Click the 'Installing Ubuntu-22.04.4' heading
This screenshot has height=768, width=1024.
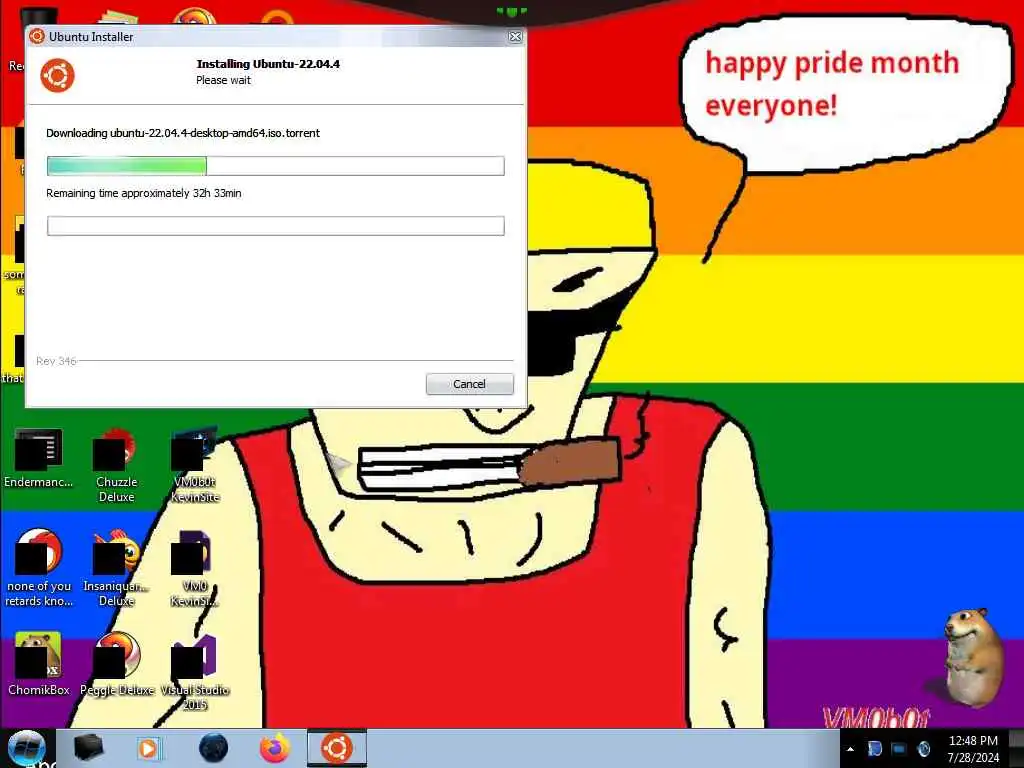[x=268, y=64]
